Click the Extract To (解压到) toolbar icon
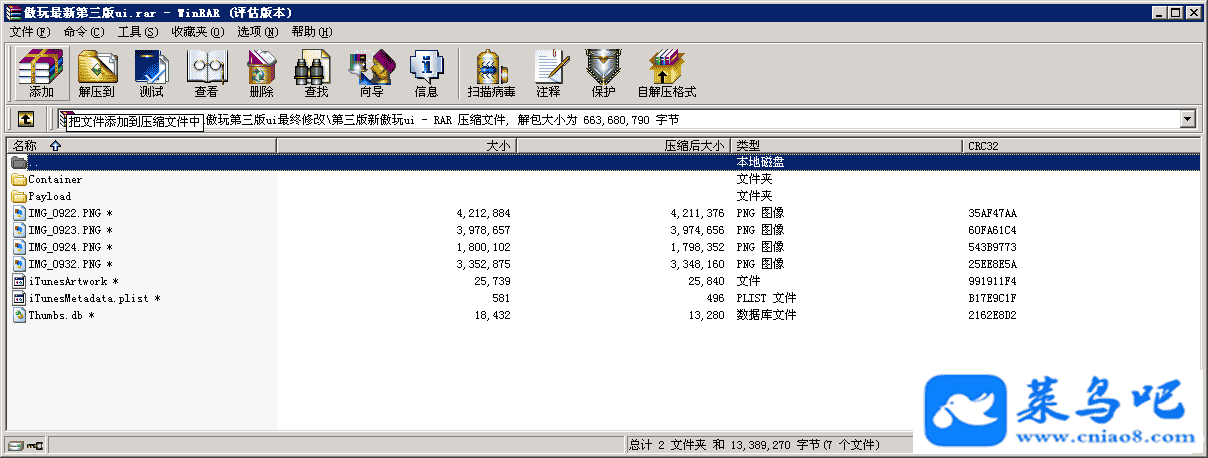 pyautogui.click(x=97, y=73)
